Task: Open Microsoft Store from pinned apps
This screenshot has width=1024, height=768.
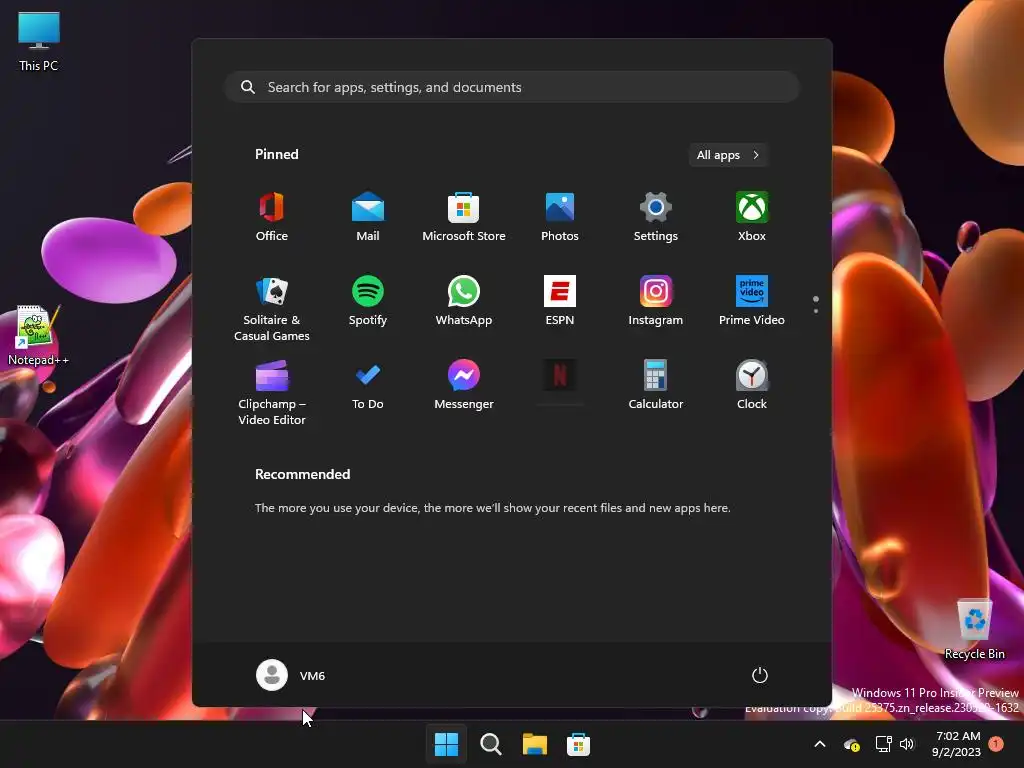Action: [x=464, y=217]
